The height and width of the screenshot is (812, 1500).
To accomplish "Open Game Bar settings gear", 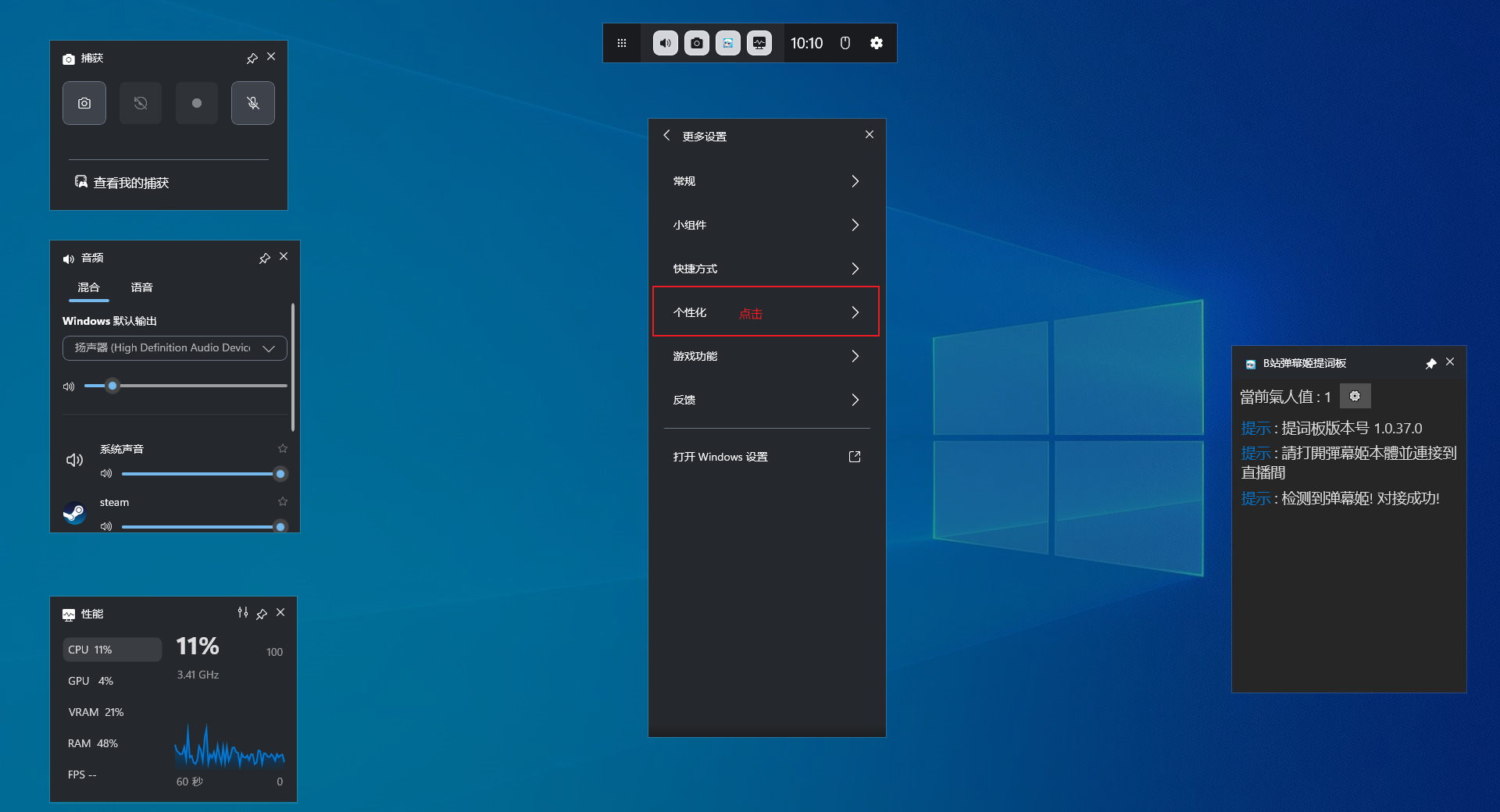I will coord(877,44).
